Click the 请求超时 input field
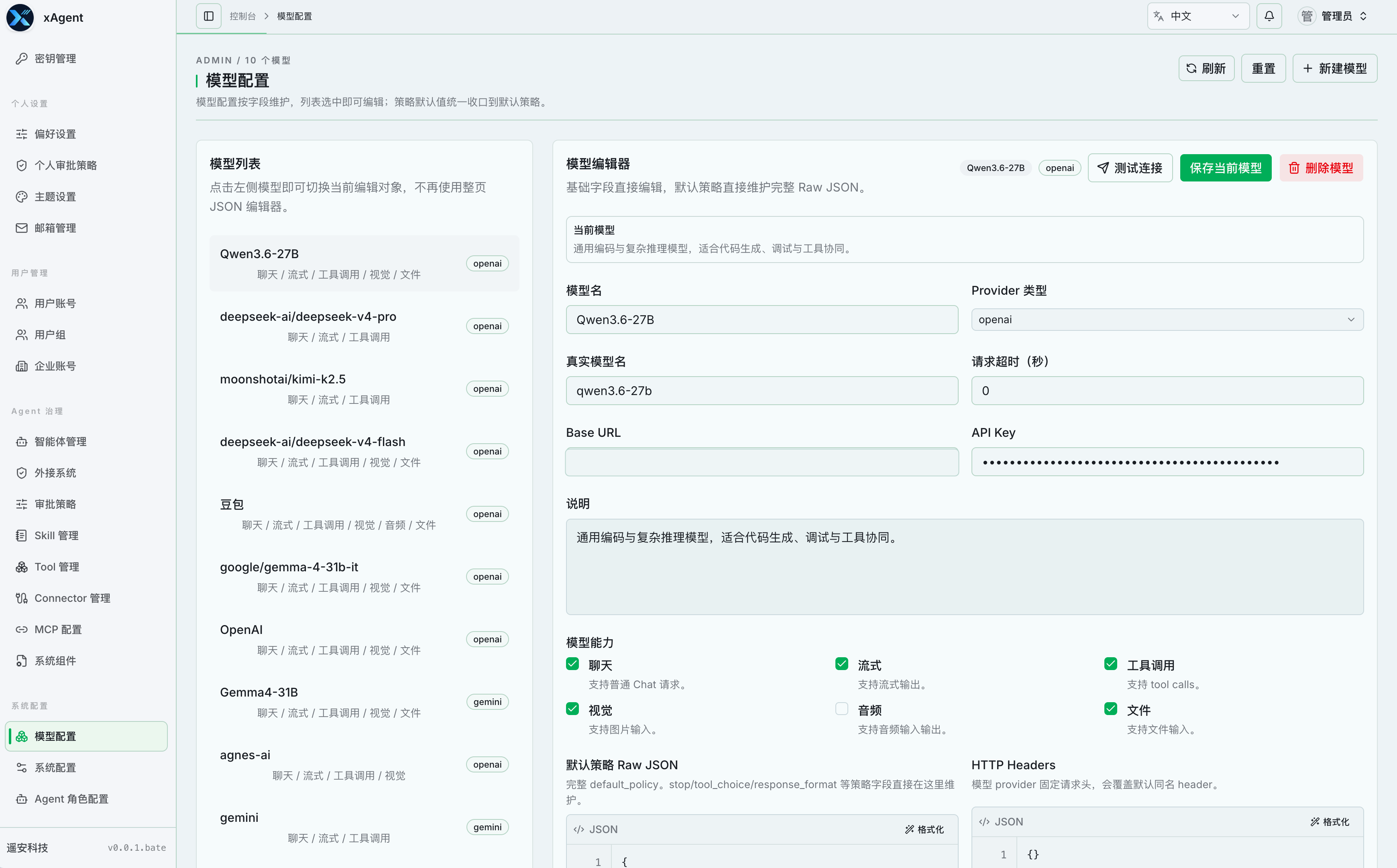The image size is (1397, 868). click(1167, 390)
